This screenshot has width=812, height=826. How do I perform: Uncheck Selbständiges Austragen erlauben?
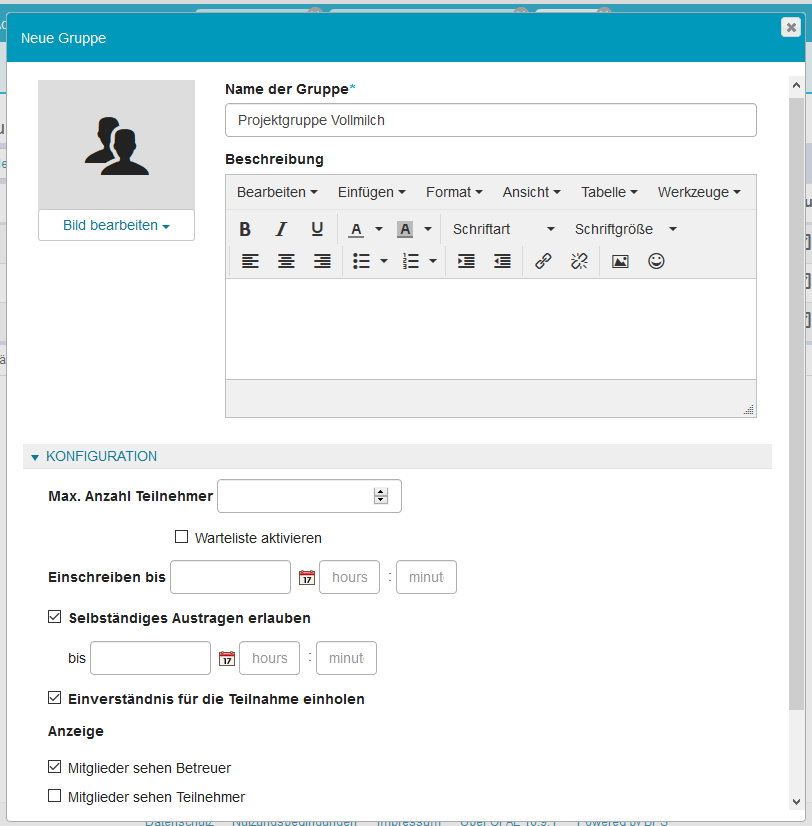[x=55, y=617]
